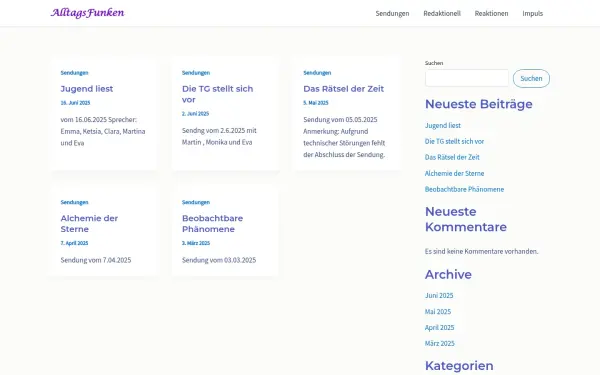Open 'Jugend liest' in Neueste Beiträge

click(x=443, y=126)
